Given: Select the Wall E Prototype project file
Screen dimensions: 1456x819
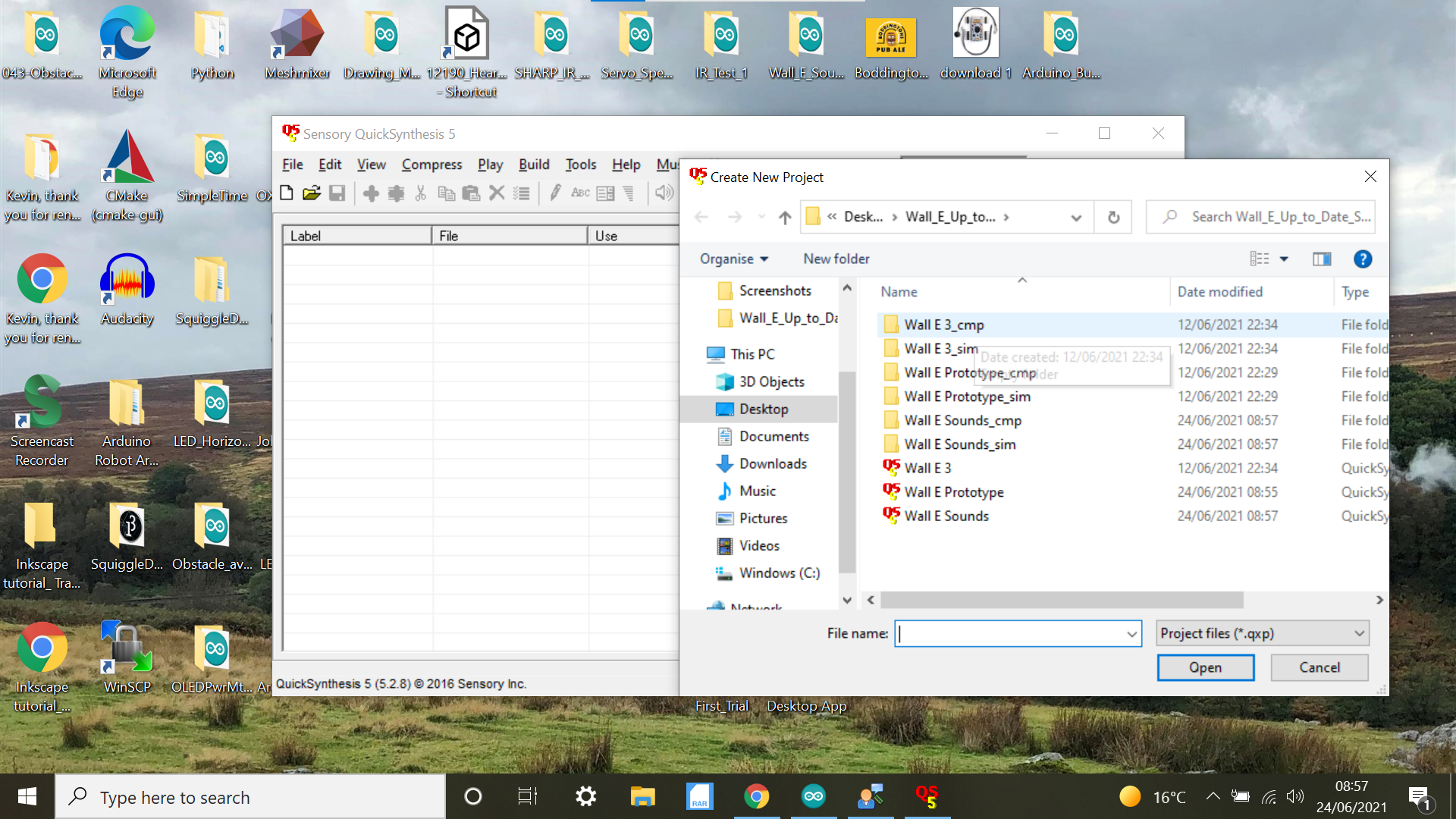Looking at the screenshot, I should point(955,491).
